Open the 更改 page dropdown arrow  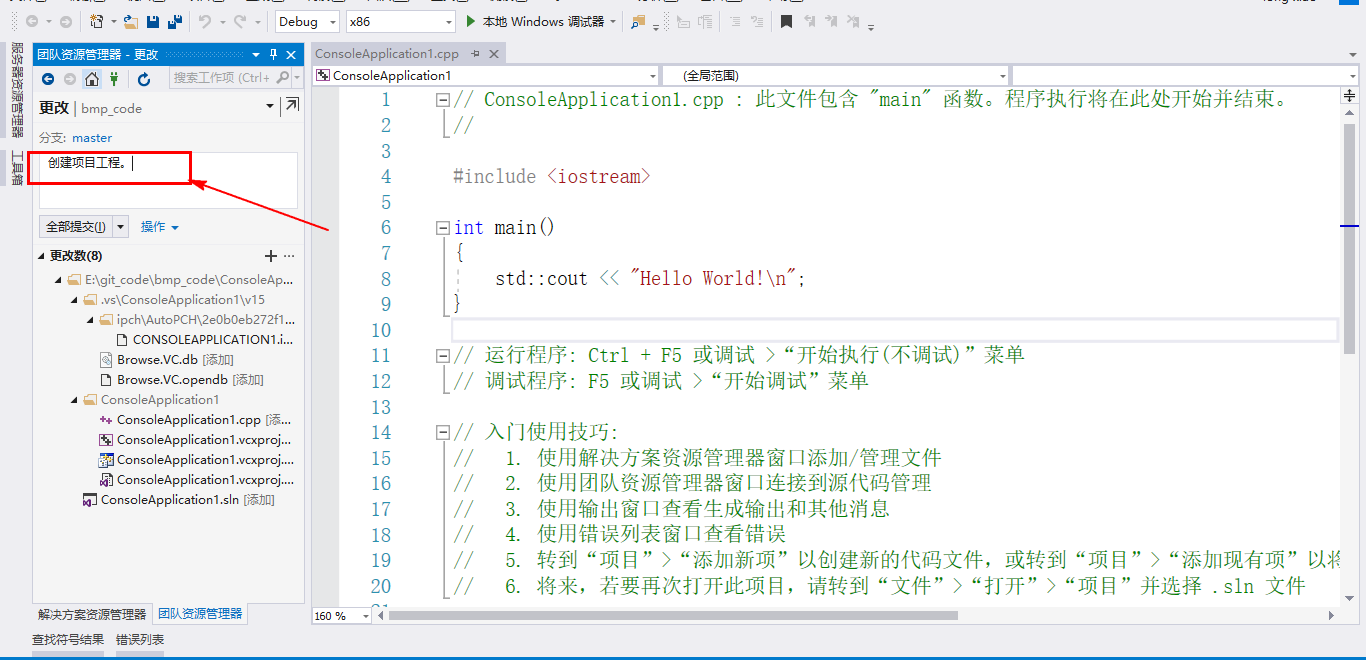[270, 107]
